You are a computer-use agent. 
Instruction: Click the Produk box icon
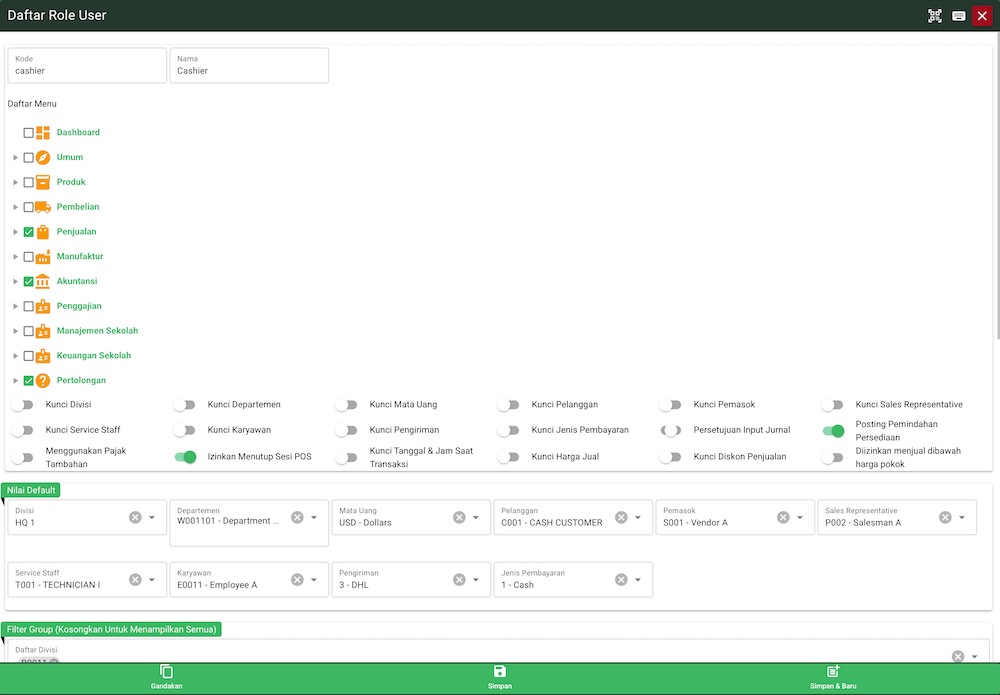[41, 182]
